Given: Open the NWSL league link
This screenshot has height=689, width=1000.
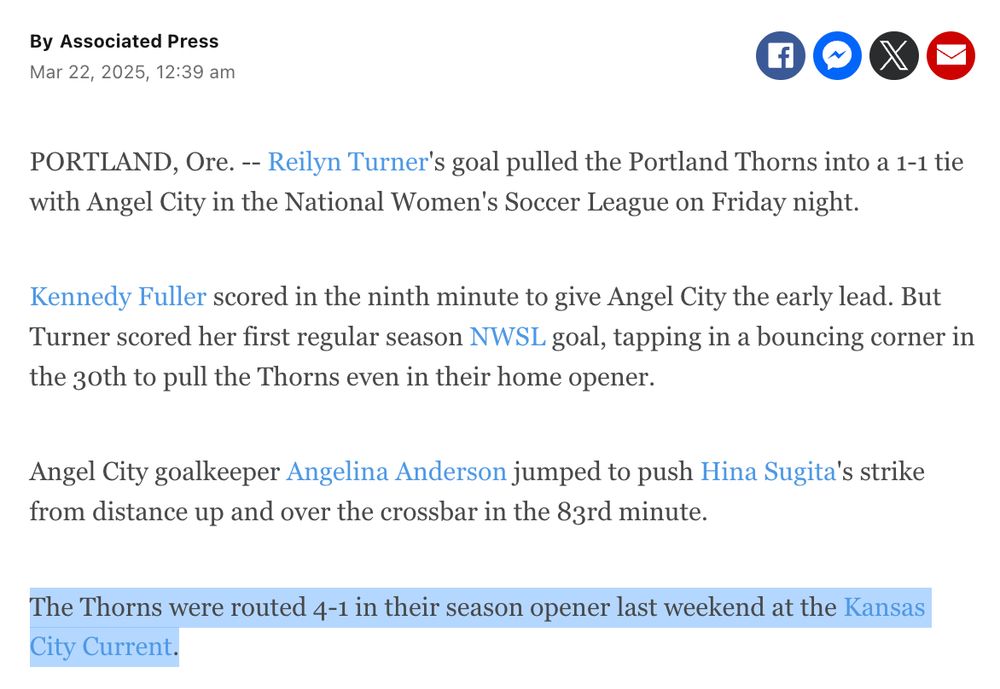Looking at the screenshot, I should click(506, 337).
